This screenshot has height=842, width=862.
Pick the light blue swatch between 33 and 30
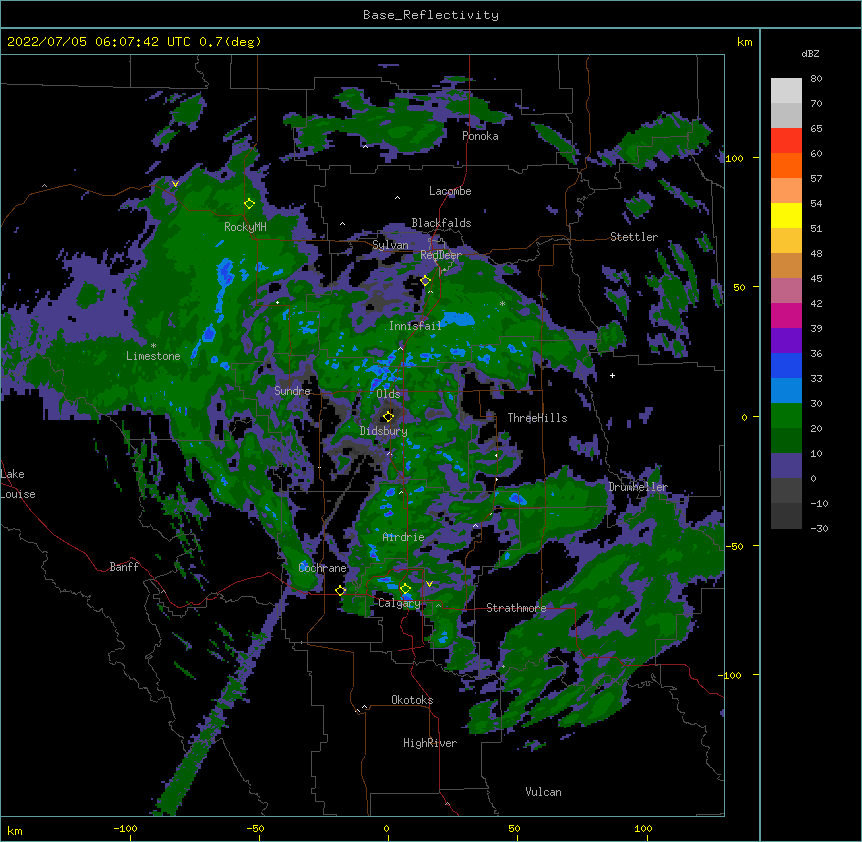pos(786,391)
